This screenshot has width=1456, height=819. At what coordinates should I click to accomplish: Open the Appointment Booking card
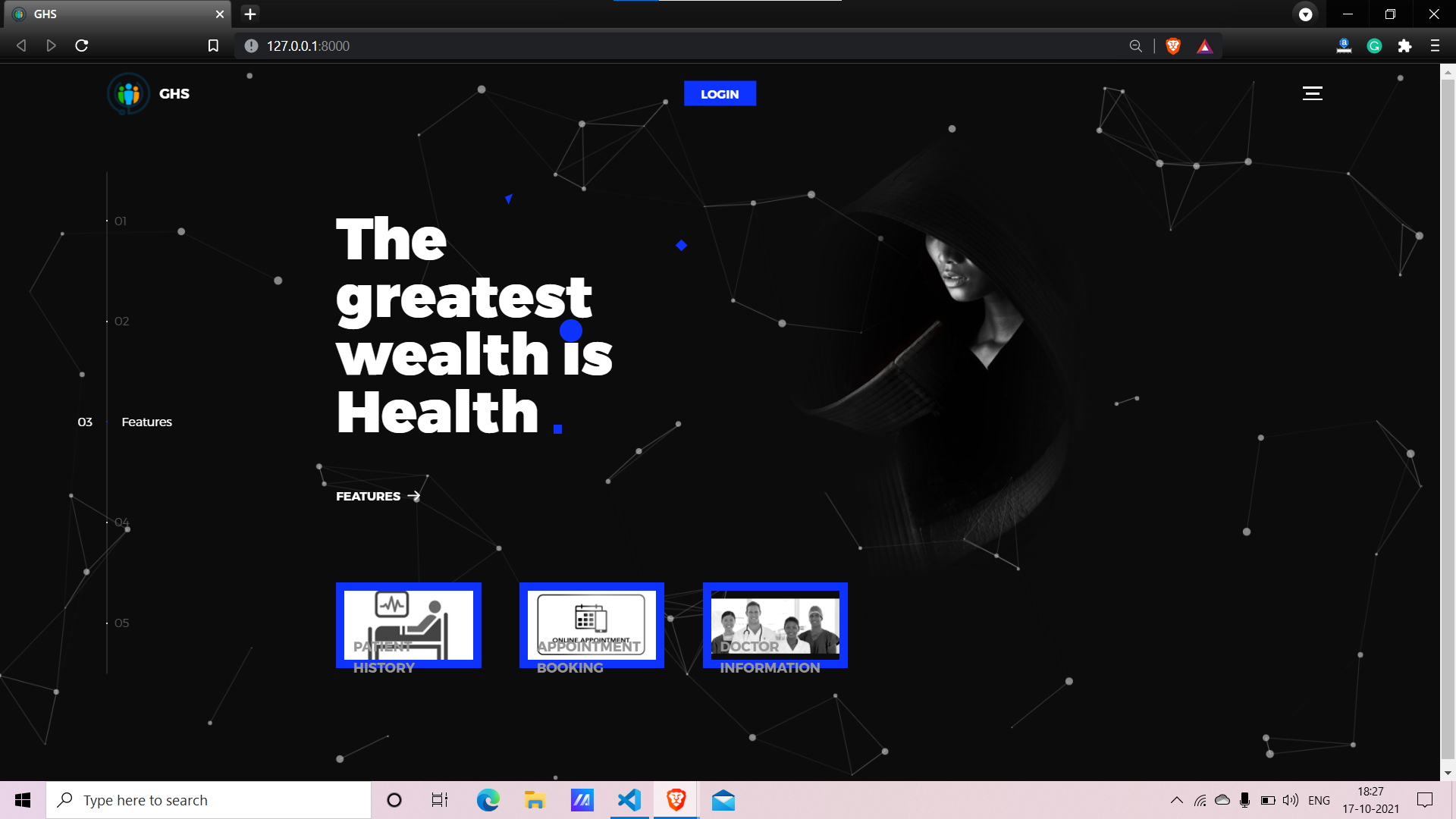pyautogui.click(x=591, y=625)
